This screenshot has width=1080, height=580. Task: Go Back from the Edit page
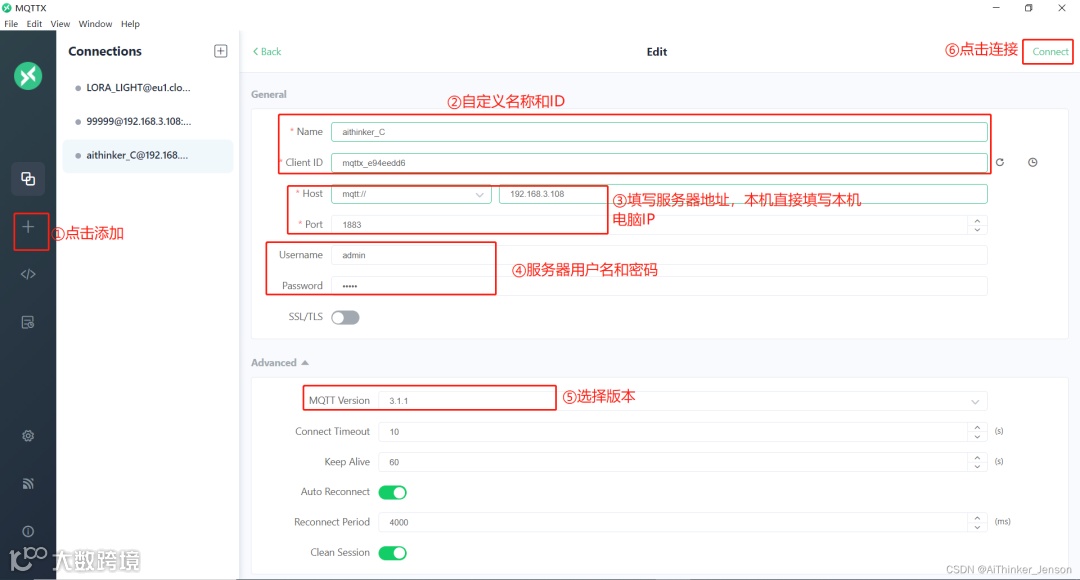click(267, 52)
